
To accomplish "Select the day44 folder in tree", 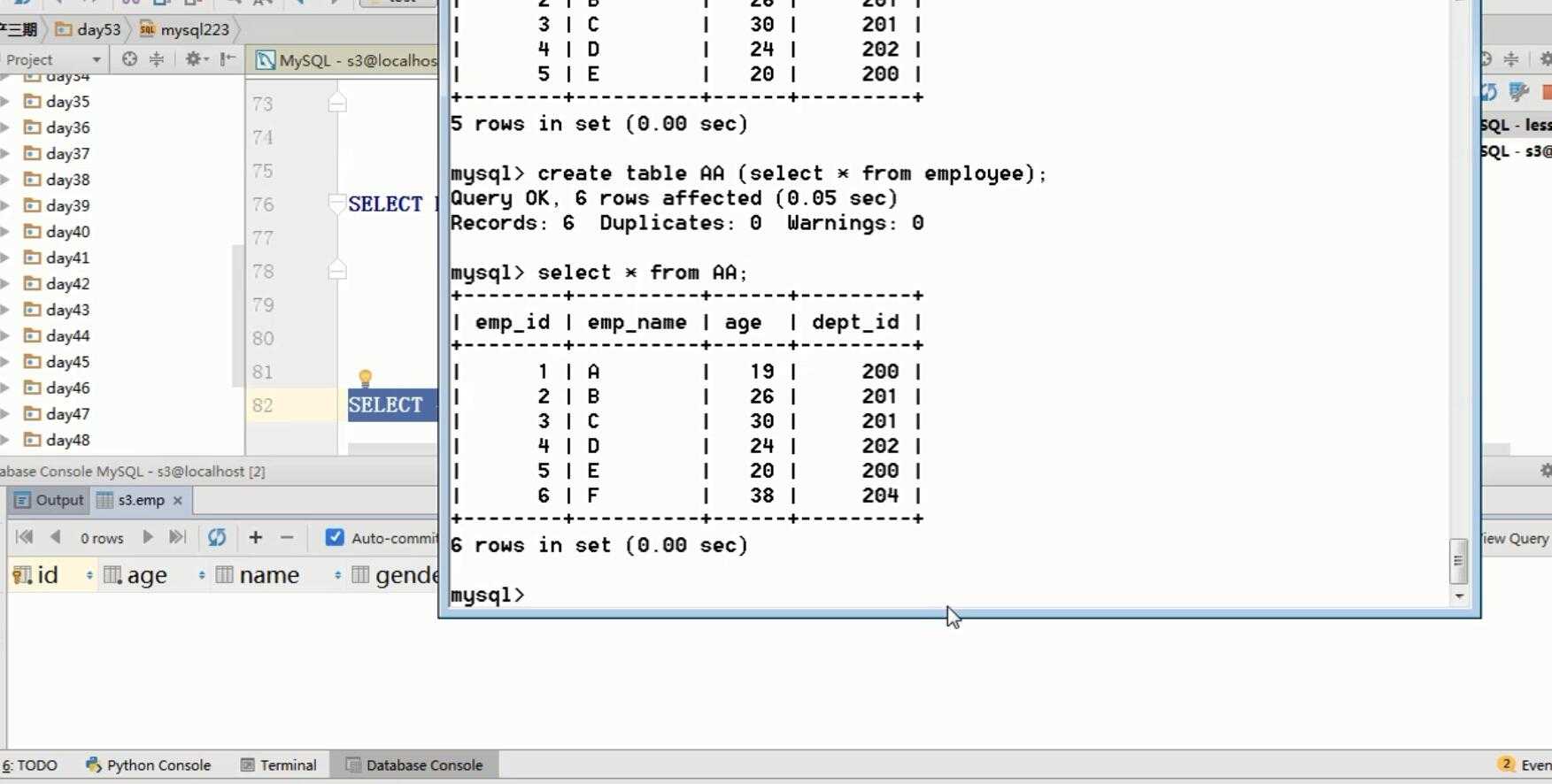I will (57, 336).
